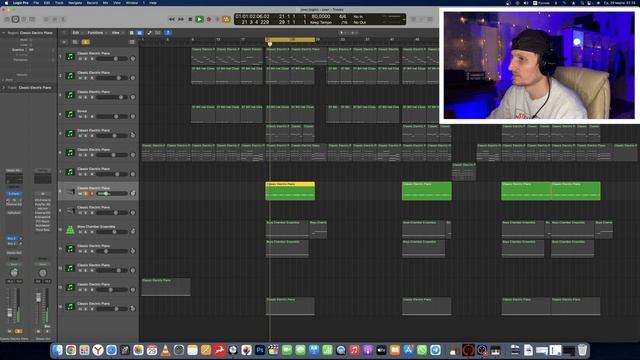Open the Keep Tempo mode dropdown in LCD
Image resolution: width=640 pixels, height=360 pixels.
click(320, 22)
